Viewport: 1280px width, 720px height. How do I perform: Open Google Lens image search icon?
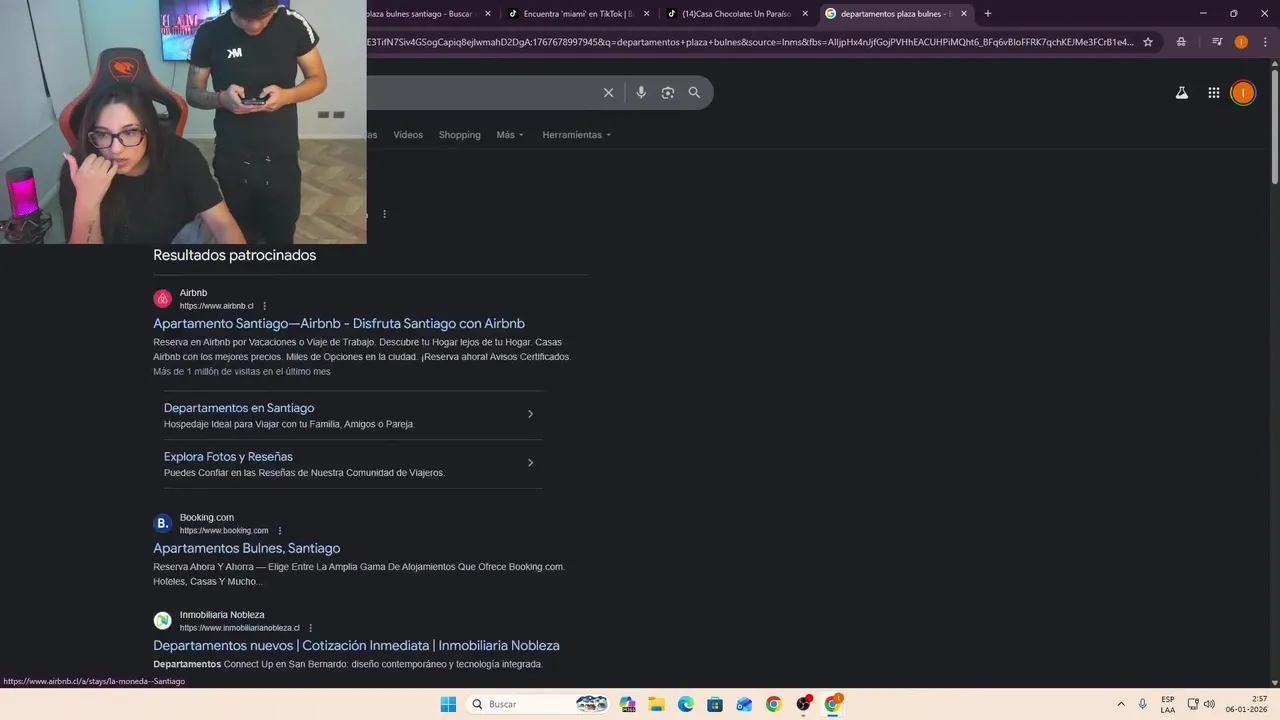pyautogui.click(x=668, y=93)
